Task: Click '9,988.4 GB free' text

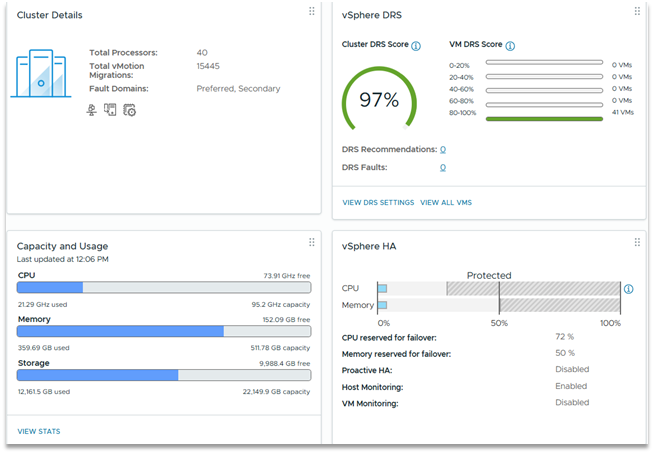Action: point(284,363)
